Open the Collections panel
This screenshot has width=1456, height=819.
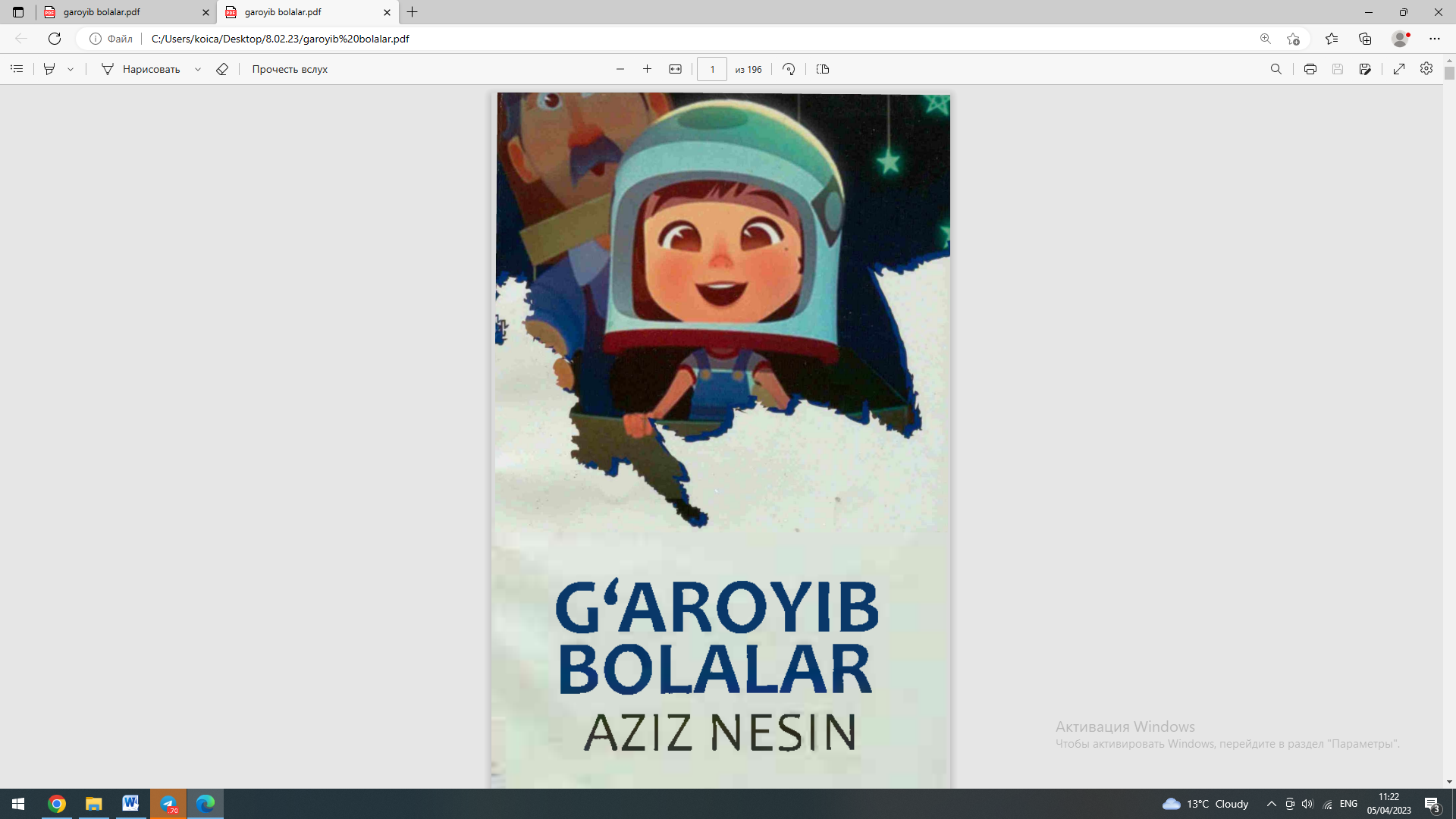pyautogui.click(x=1365, y=39)
